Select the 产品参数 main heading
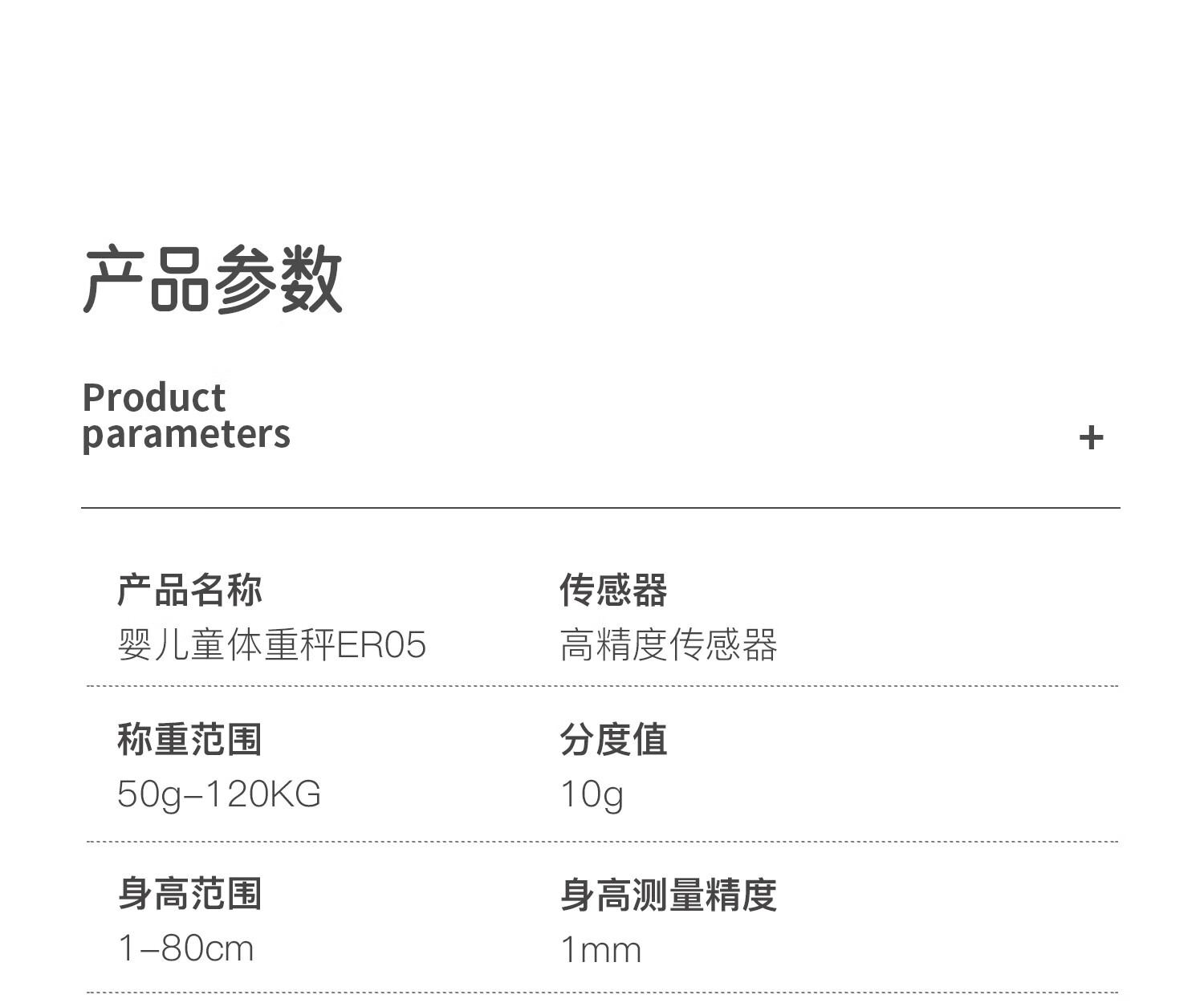Image resolution: width=1204 pixels, height=1003 pixels. [213, 279]
